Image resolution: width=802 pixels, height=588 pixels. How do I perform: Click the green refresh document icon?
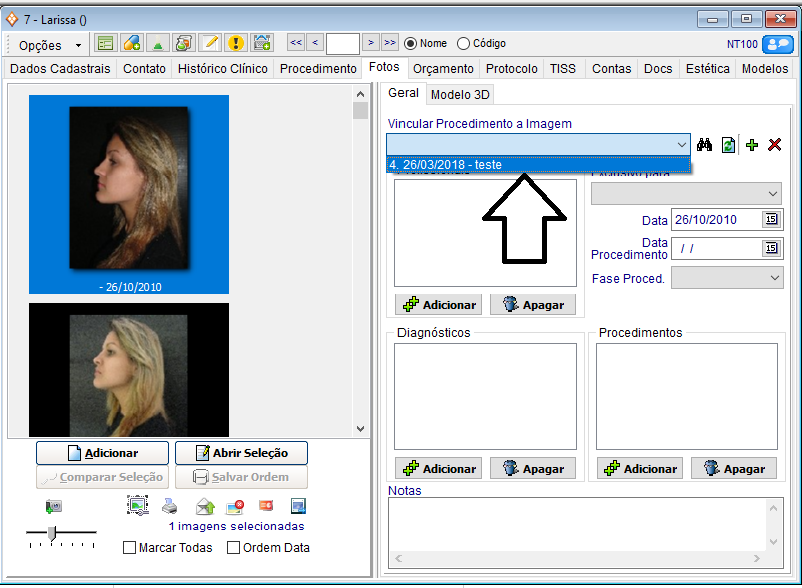click(728, 145)
